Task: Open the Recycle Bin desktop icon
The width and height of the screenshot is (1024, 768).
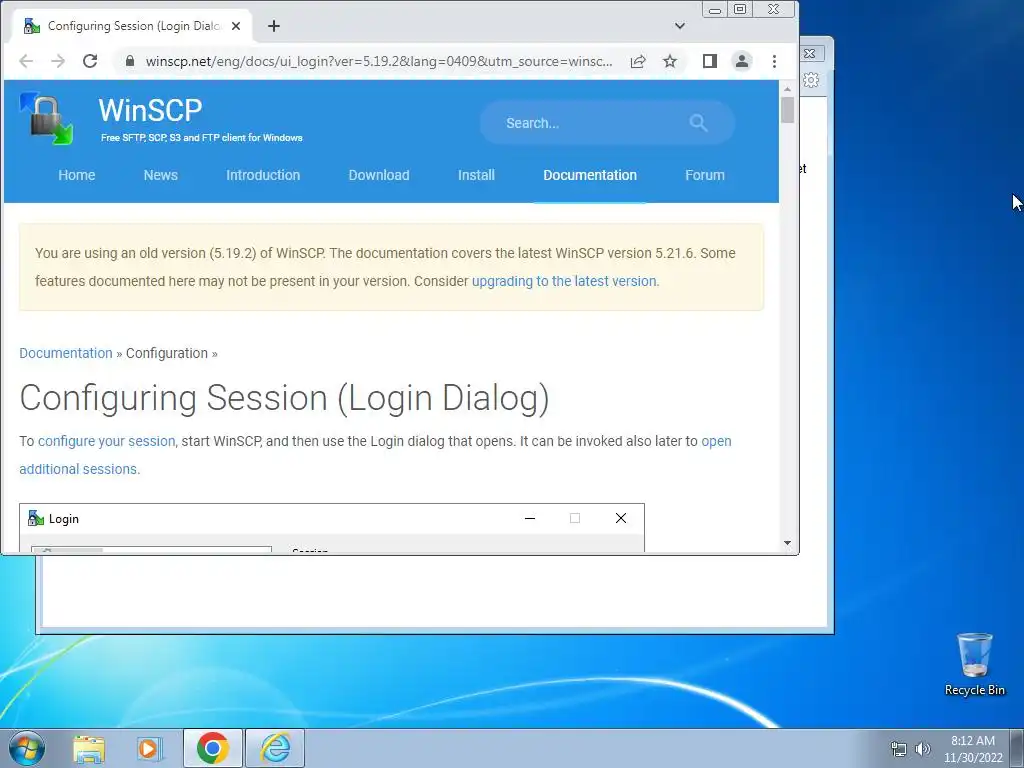Action: pyautogui.click(x=974, y=664)
